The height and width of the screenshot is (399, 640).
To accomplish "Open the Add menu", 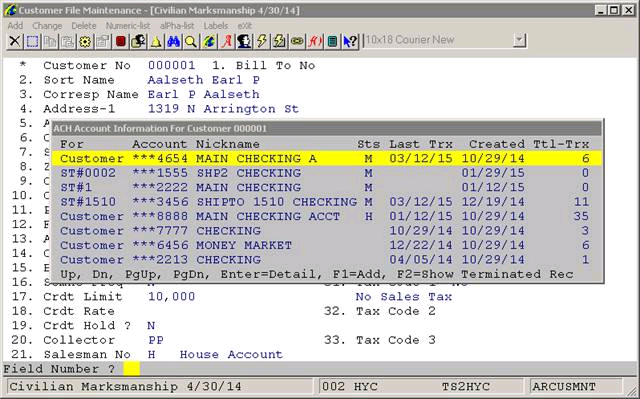I will tap(15, 26).
